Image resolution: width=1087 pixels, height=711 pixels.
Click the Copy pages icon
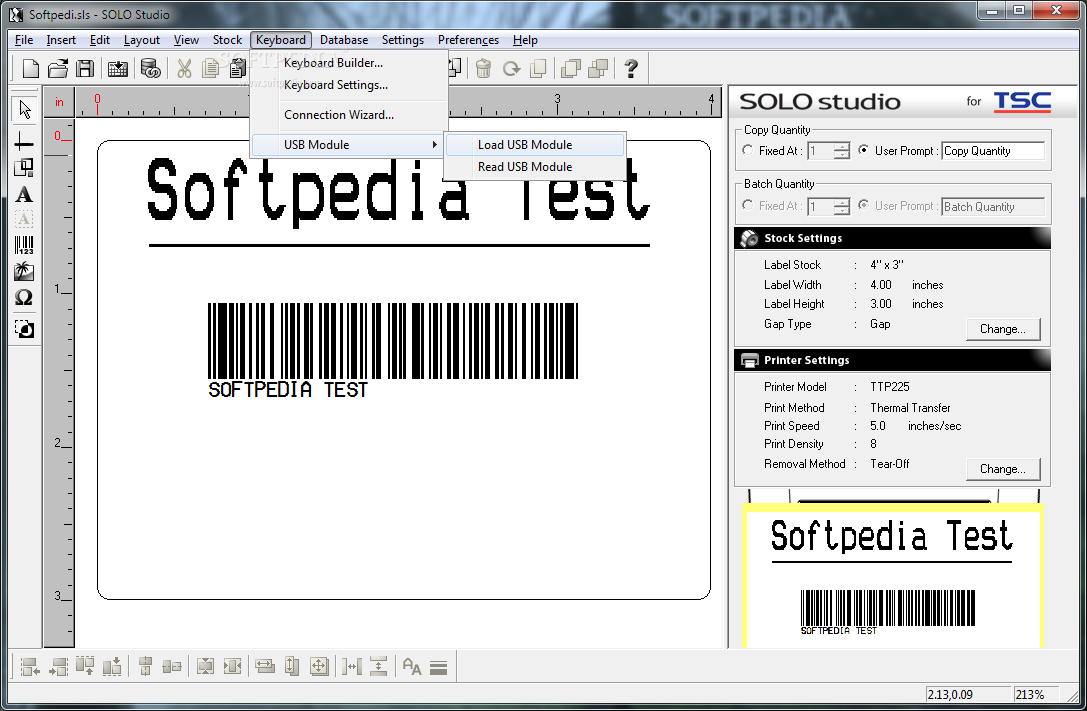click(x=211, y=68)
